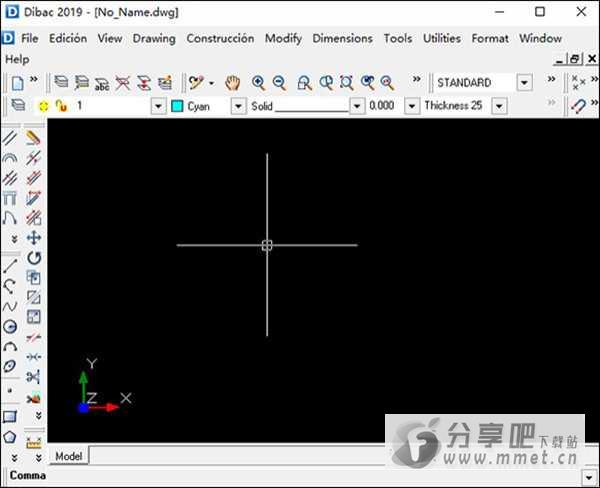Viewport: 600px width, 488px height.
Task: Open the Cyan color dropdown
Action: pos(238,106)
